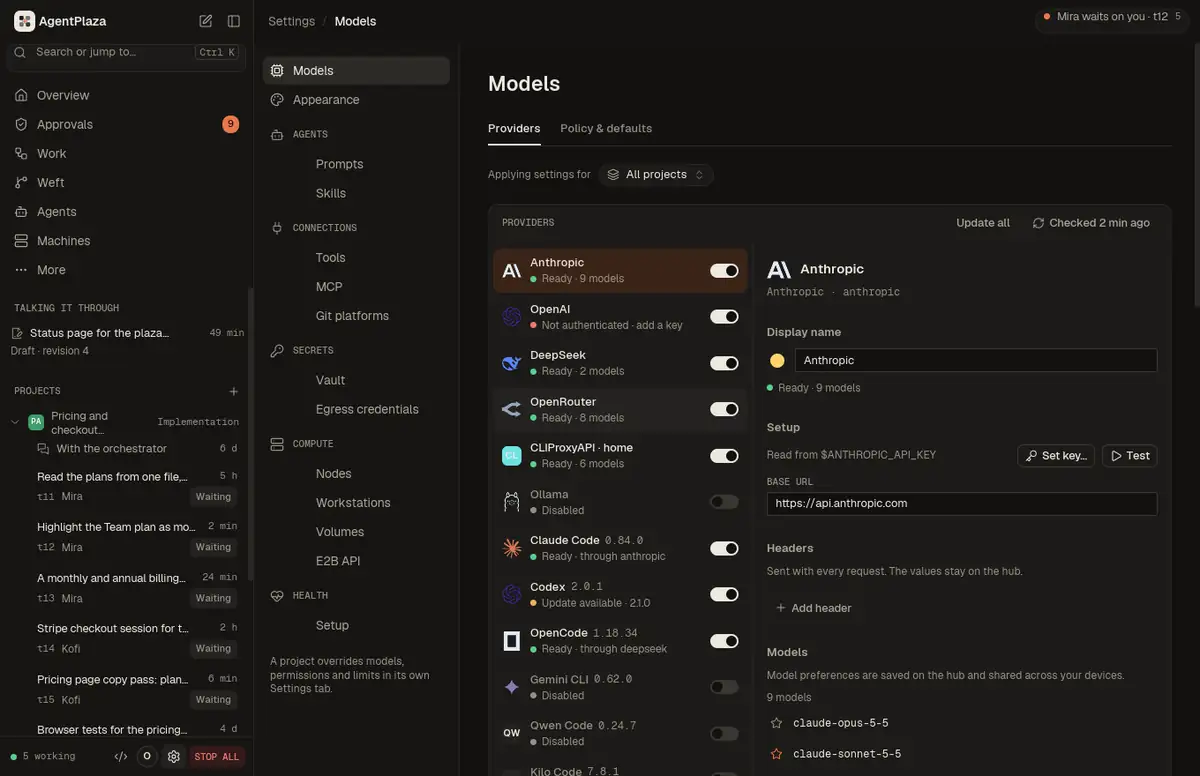Star the claude-opus-5-5 model
The height and width of the screenshot is (776, 1200).
coord(777,723)
